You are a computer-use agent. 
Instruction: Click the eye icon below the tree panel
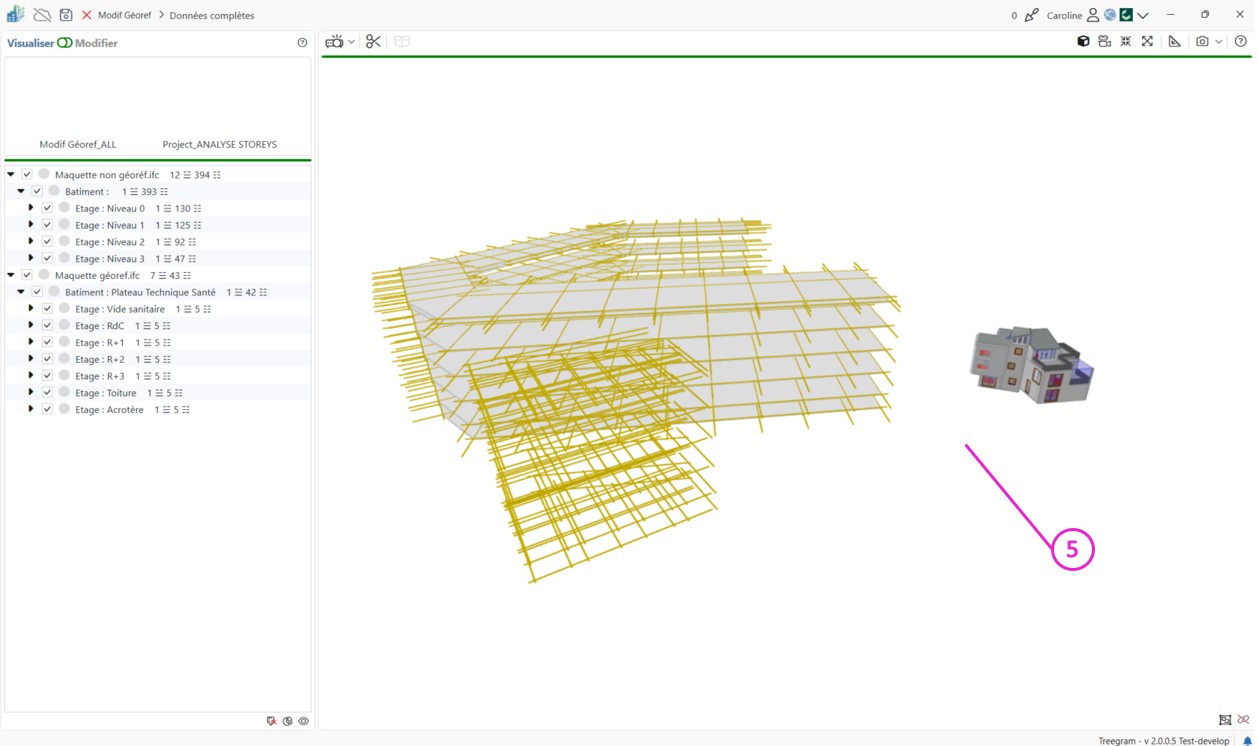point(303,721)
